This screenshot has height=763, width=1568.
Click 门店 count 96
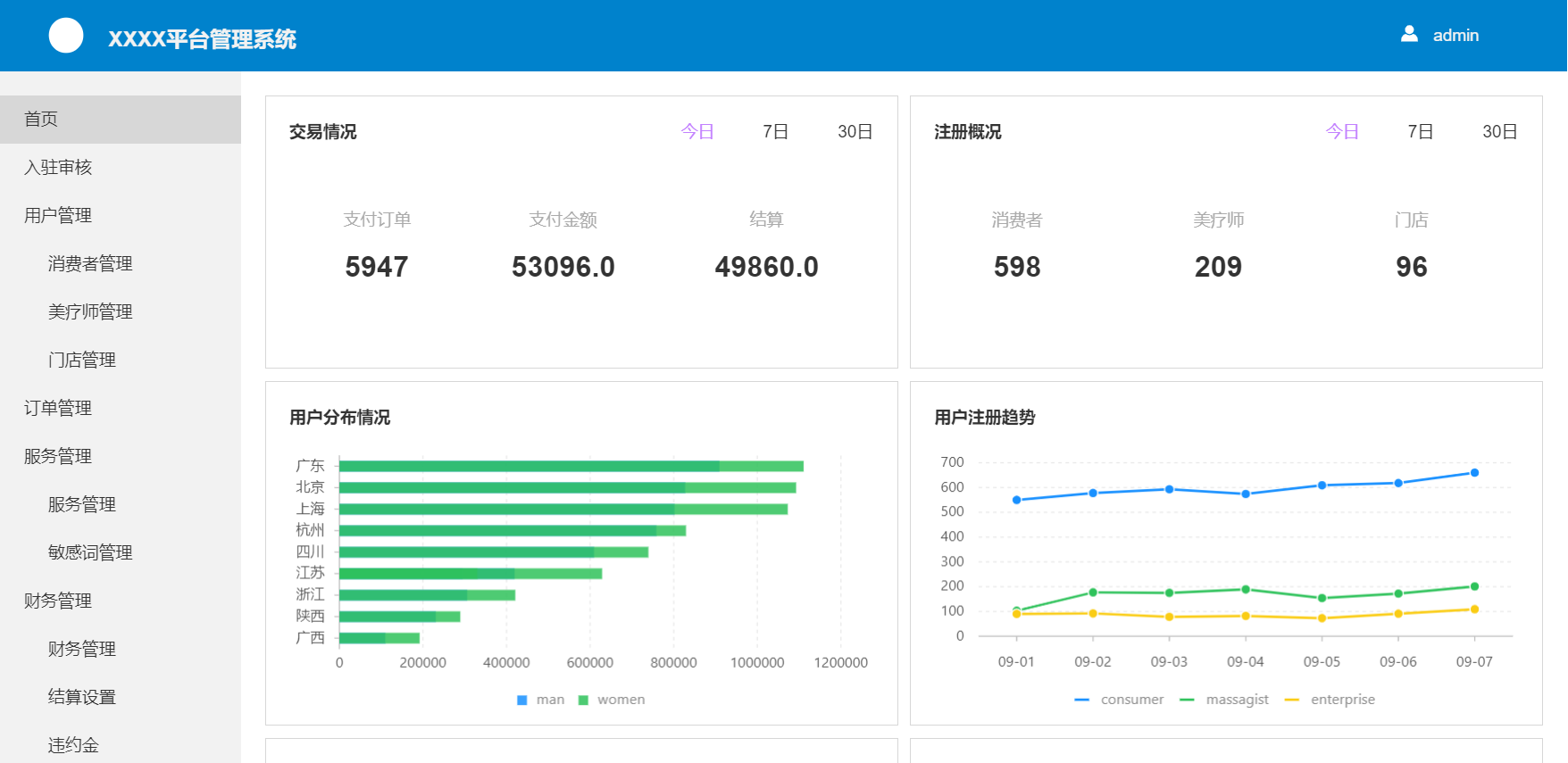click(x=1412, y=267)
